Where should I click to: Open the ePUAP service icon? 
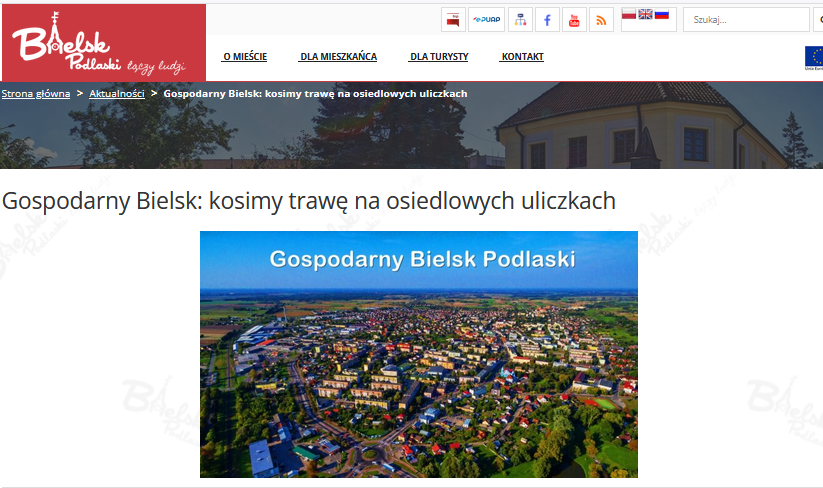[x=486, y=20]
